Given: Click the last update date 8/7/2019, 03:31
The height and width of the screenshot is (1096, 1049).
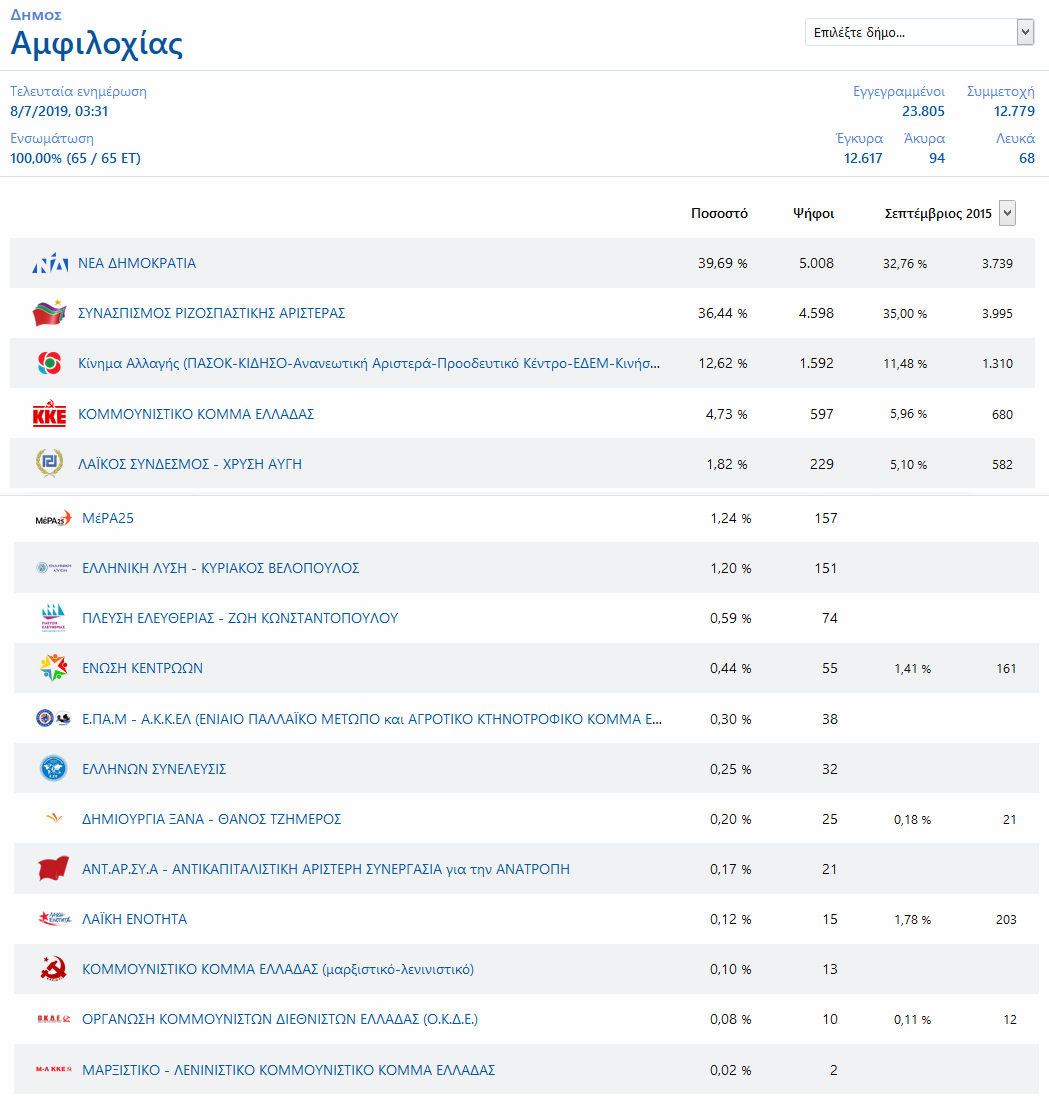Looking at the screenshot, I should tap(59, 111).
